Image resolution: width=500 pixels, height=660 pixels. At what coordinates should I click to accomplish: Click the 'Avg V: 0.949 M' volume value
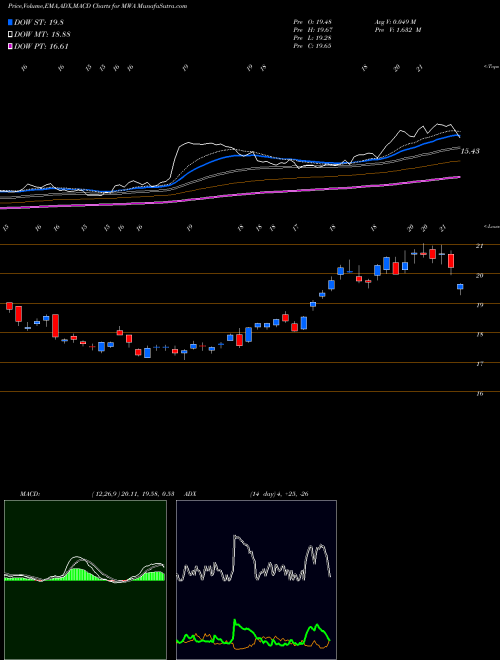tap(396, 22)
